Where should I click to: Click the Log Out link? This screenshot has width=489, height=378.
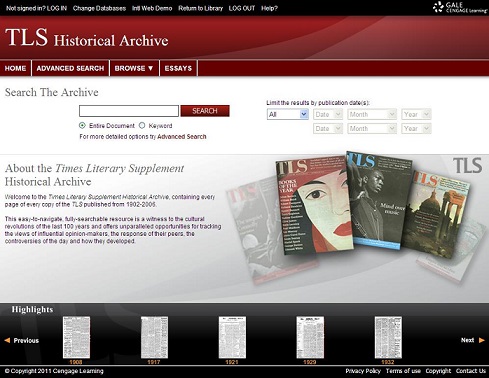(x=242, y=8)
